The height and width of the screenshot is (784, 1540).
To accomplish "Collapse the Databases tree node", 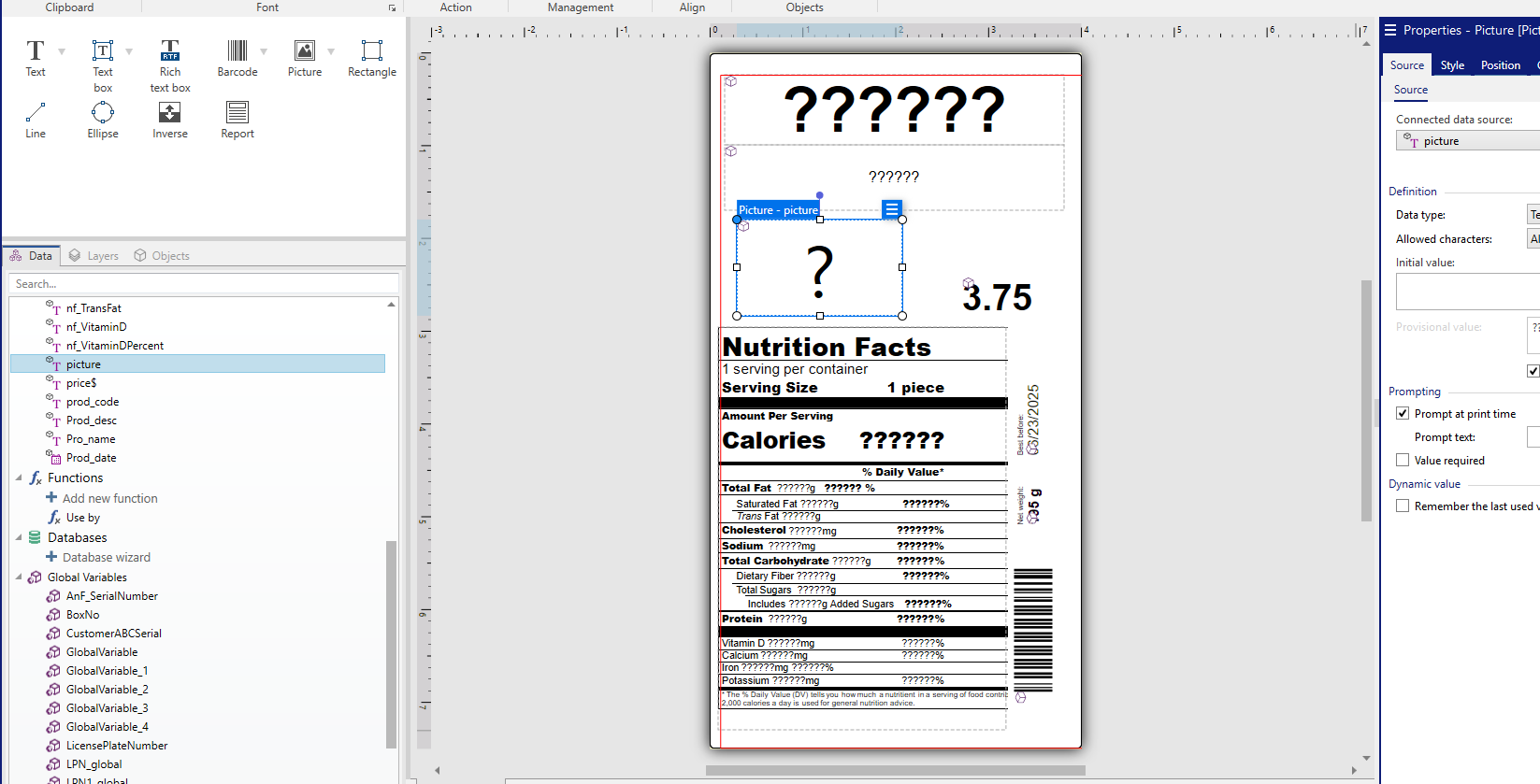I will tap(19, 537).
